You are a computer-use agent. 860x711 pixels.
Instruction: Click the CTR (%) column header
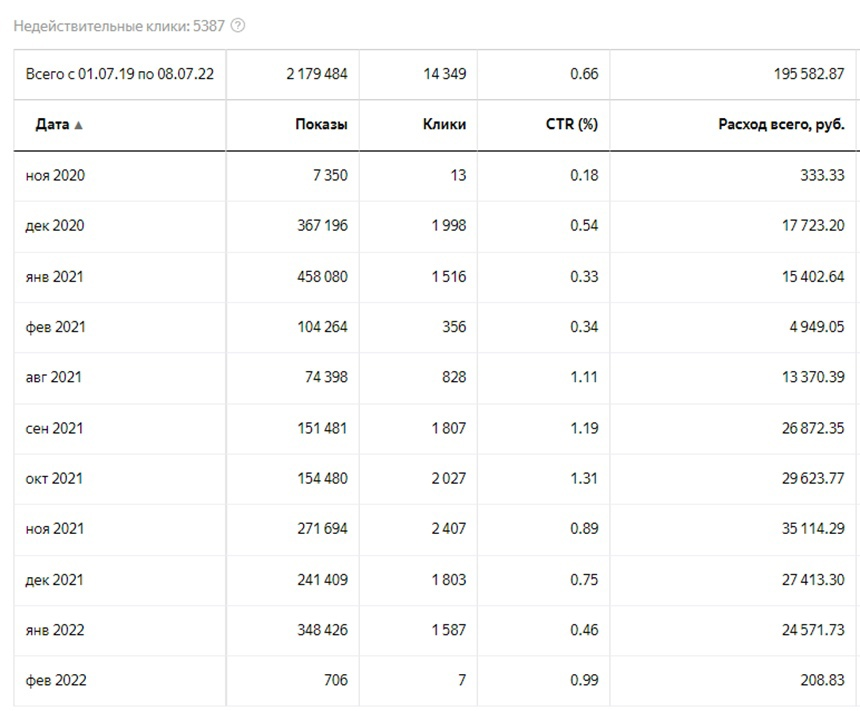coord(572,125)
